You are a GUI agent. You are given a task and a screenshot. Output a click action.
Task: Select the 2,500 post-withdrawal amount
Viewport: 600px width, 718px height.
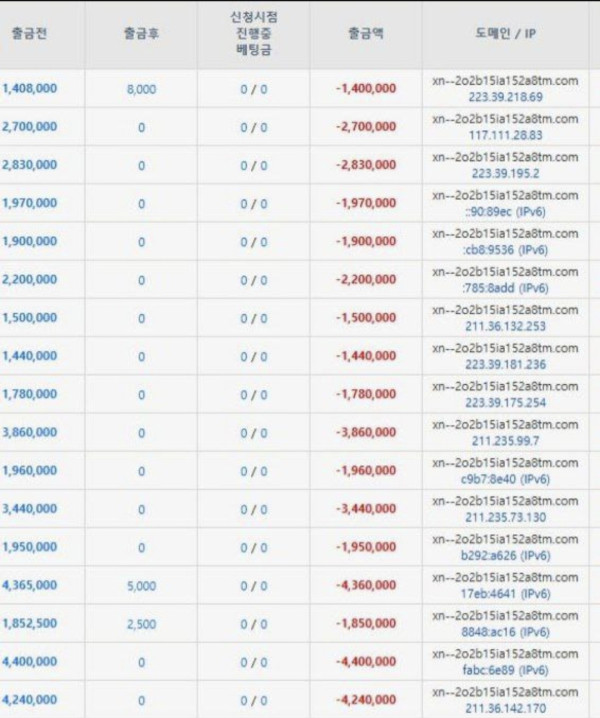(141, 624)
